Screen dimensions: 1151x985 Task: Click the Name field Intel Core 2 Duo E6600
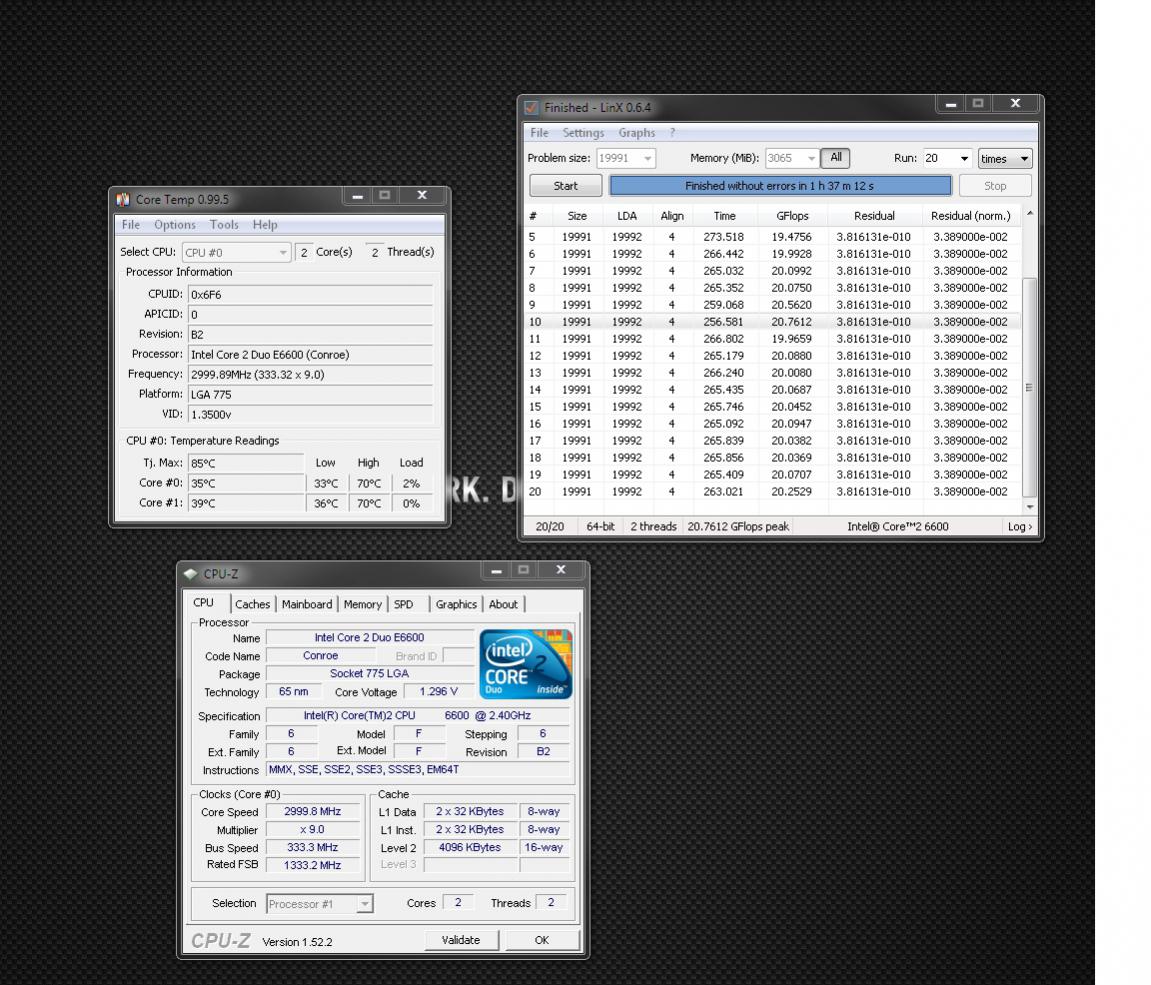coord(370,638)
